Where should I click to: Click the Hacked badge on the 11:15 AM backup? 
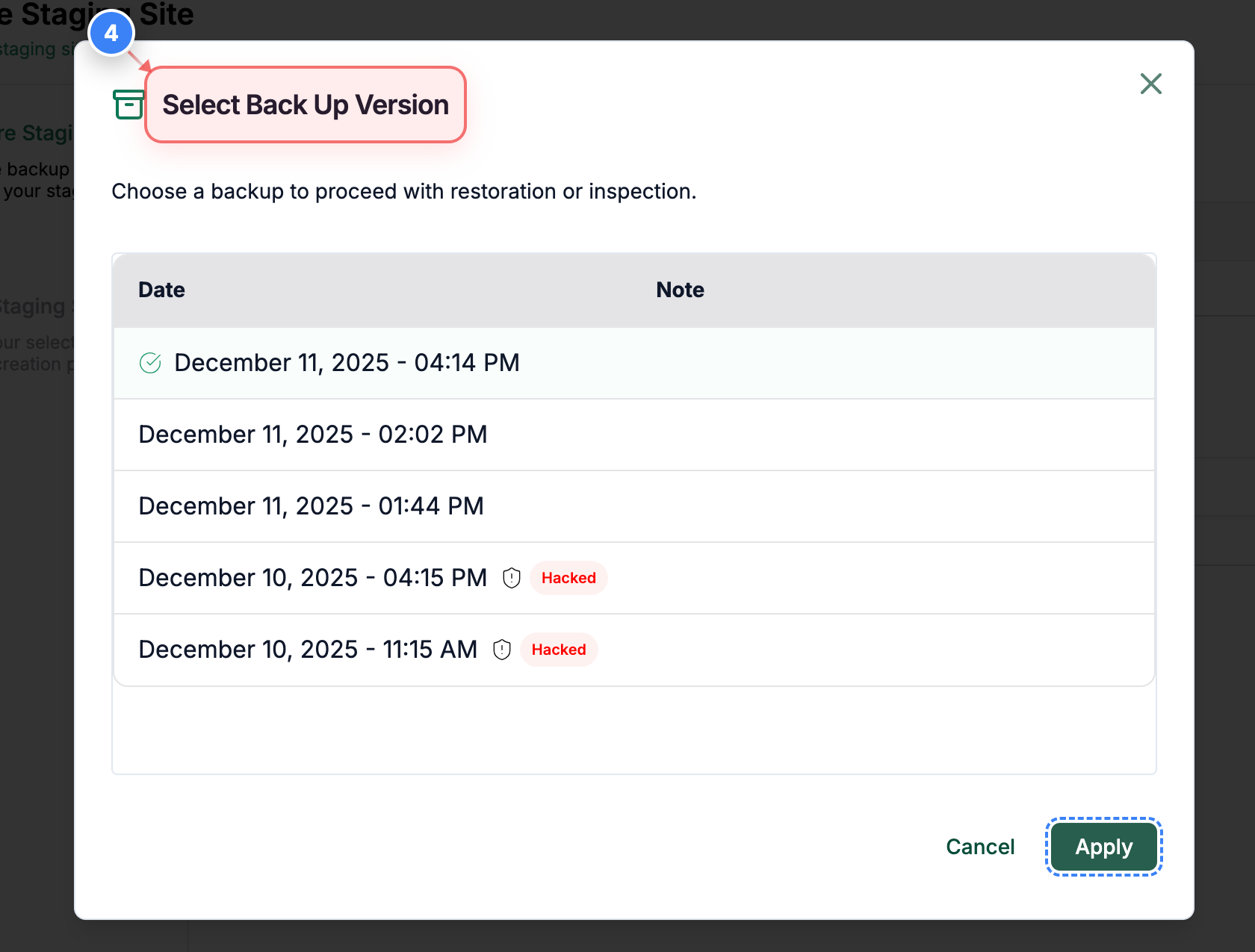[x=558, y=649]
